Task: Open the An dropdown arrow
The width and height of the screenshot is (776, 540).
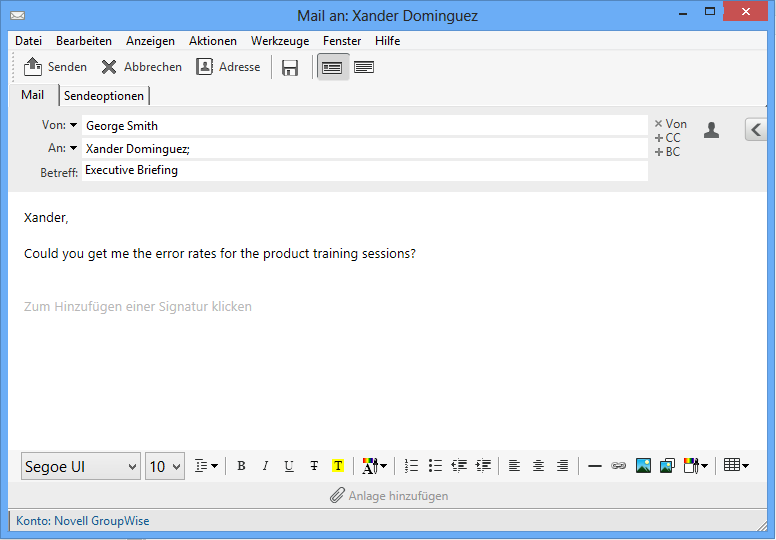Action: pyautogui.click(x=73, y=148)
